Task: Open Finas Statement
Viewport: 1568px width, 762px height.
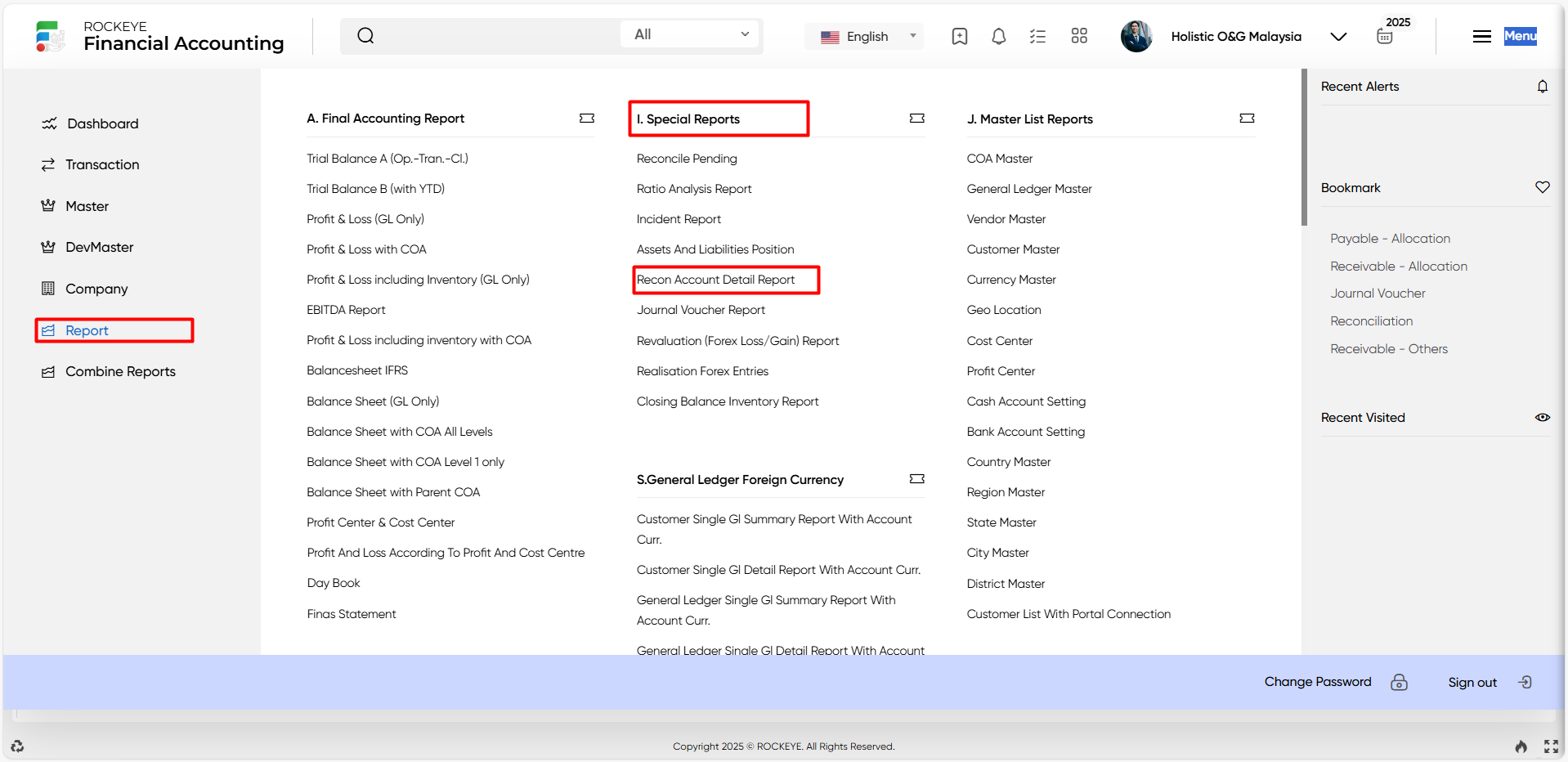Action: pyautogui.click(x=352, y=614)
